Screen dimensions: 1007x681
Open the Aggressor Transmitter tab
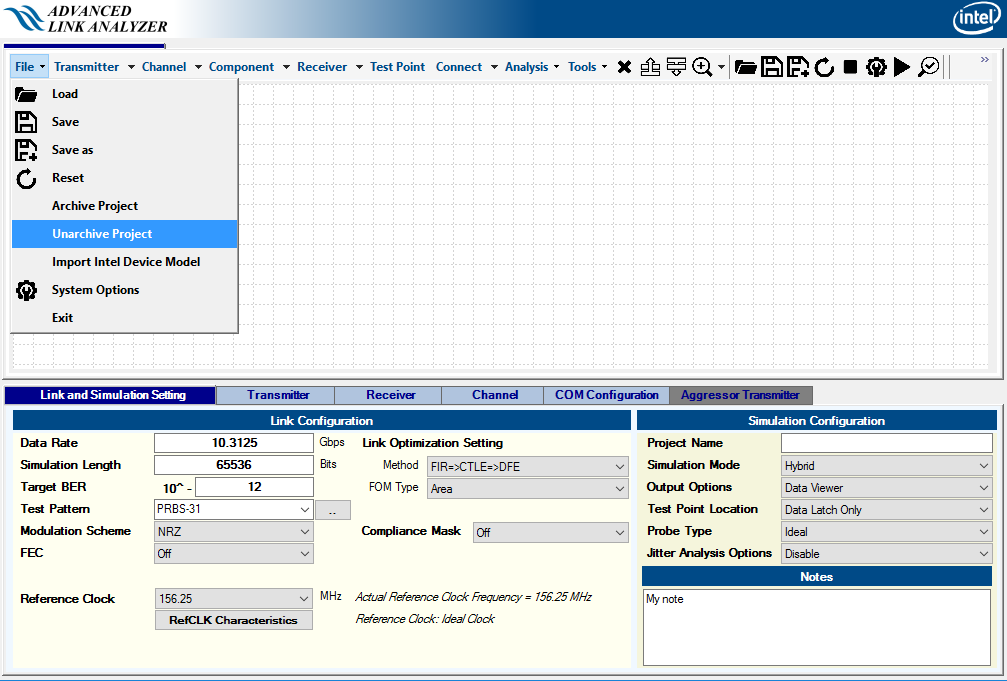tap(740, 395)
